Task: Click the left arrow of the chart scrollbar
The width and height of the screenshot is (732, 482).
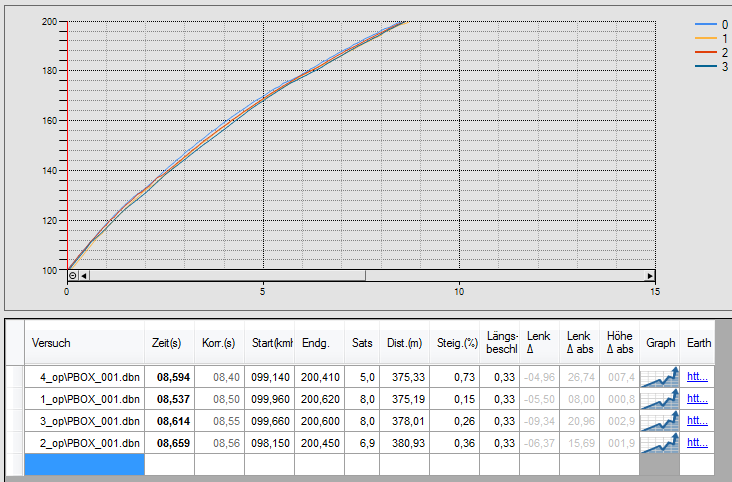Action: (x=84, y=275)
